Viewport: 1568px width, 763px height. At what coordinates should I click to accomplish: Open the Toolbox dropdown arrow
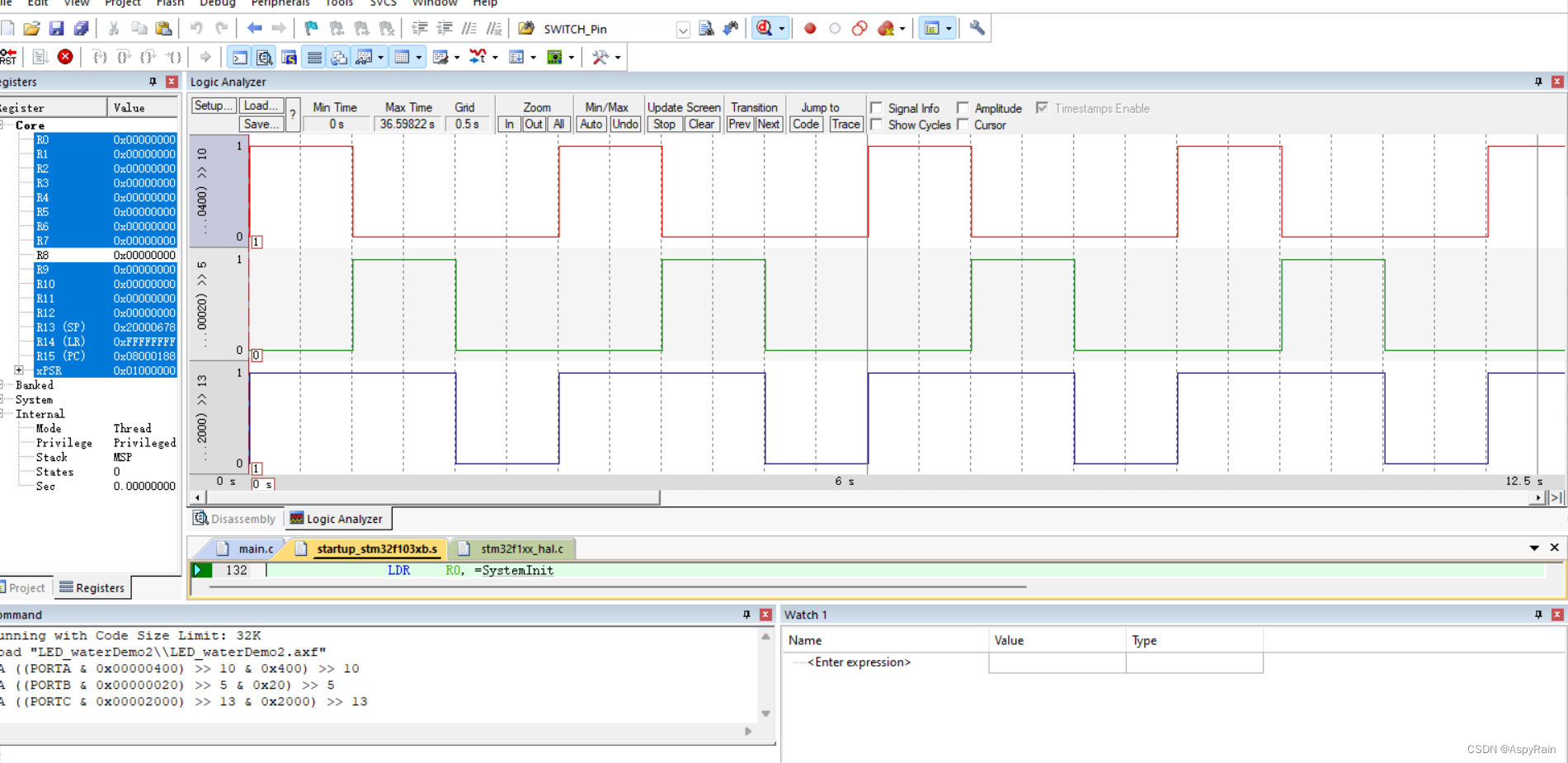[x=618, y=57]
